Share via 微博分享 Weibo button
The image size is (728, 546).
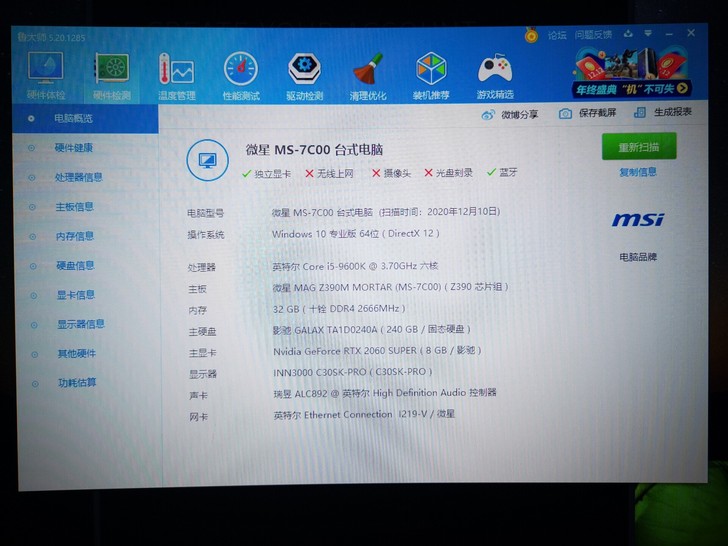(510, 114)
